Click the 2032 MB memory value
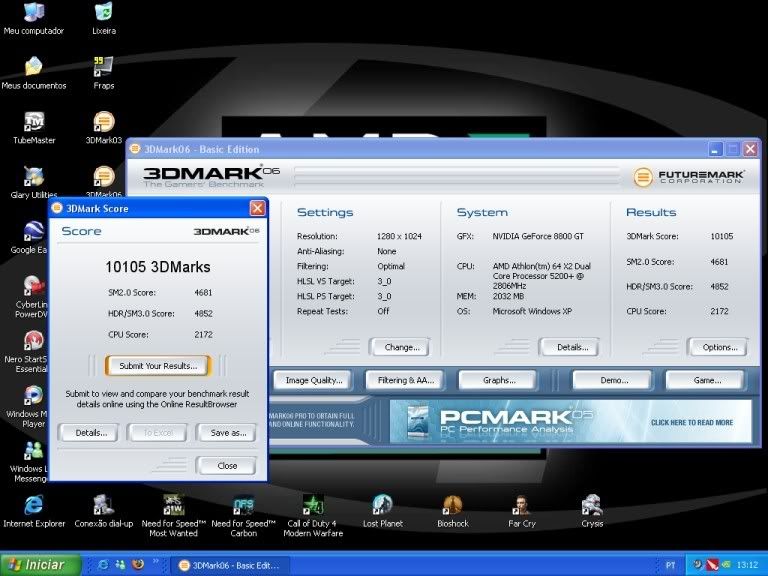Screen dimensions: 768x576 [508, 296]
